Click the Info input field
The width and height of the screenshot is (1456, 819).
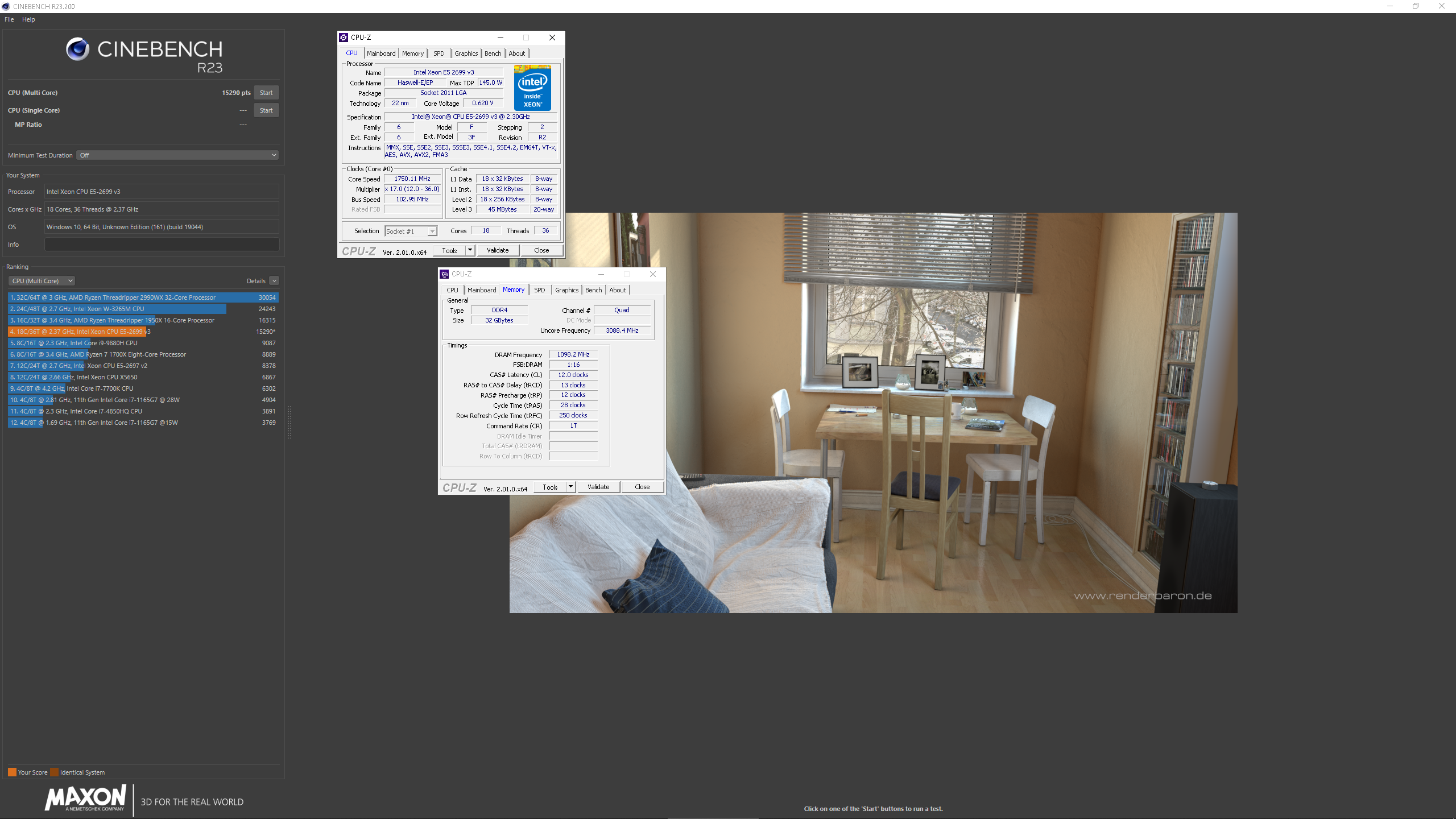click(162, 245)
